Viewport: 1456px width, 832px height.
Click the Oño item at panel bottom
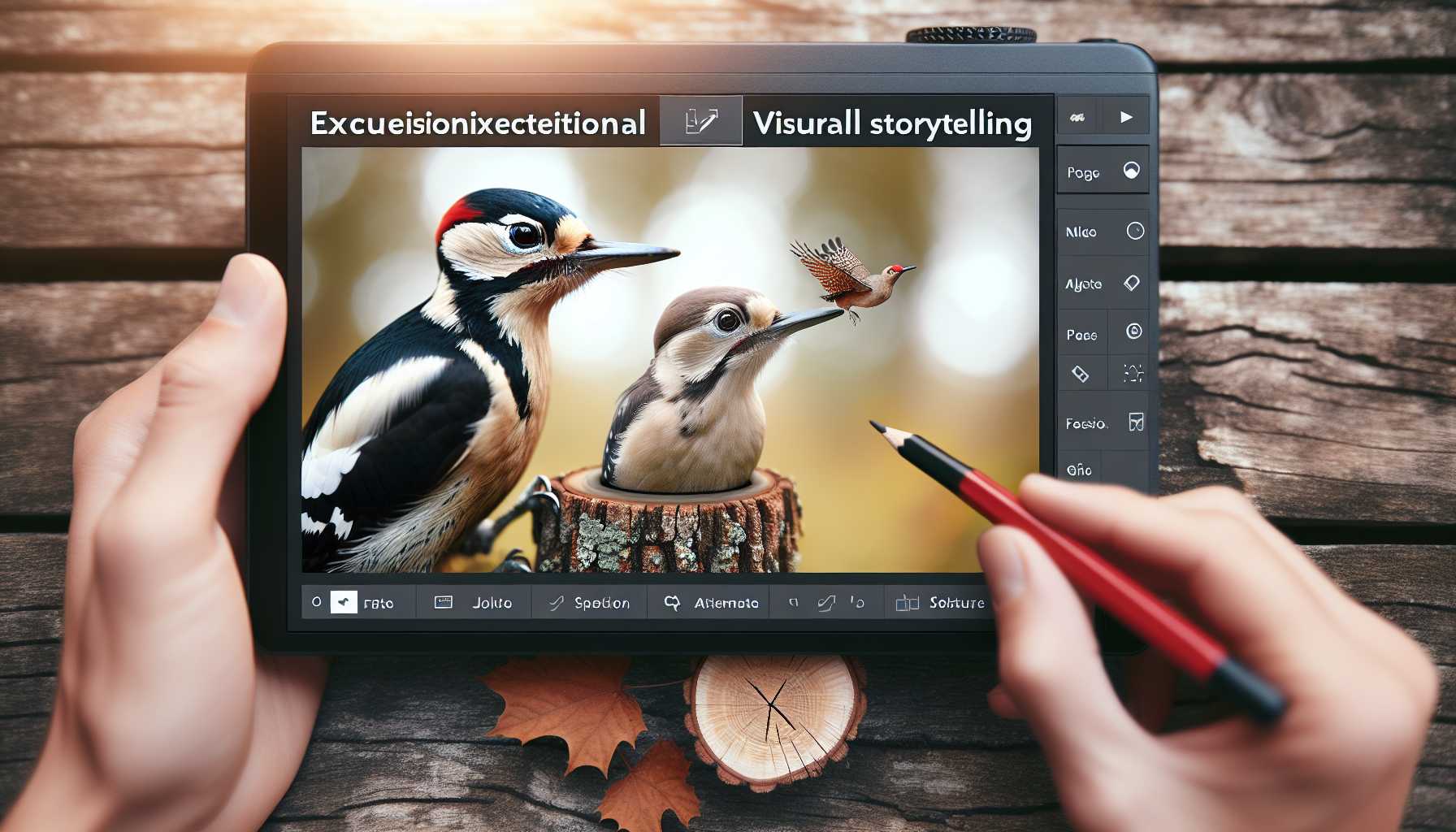tap(1079, 470)
